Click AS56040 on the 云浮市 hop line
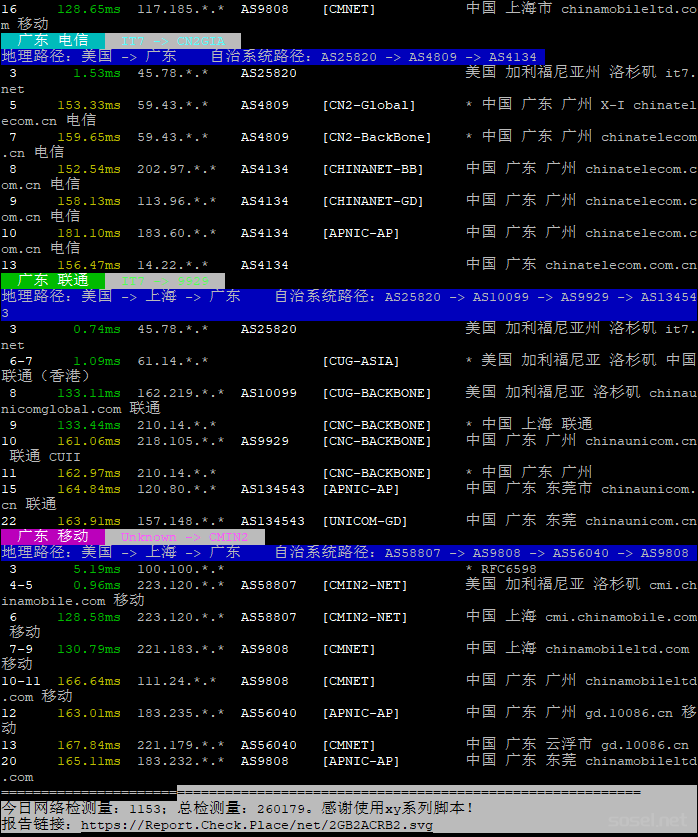 268,745
